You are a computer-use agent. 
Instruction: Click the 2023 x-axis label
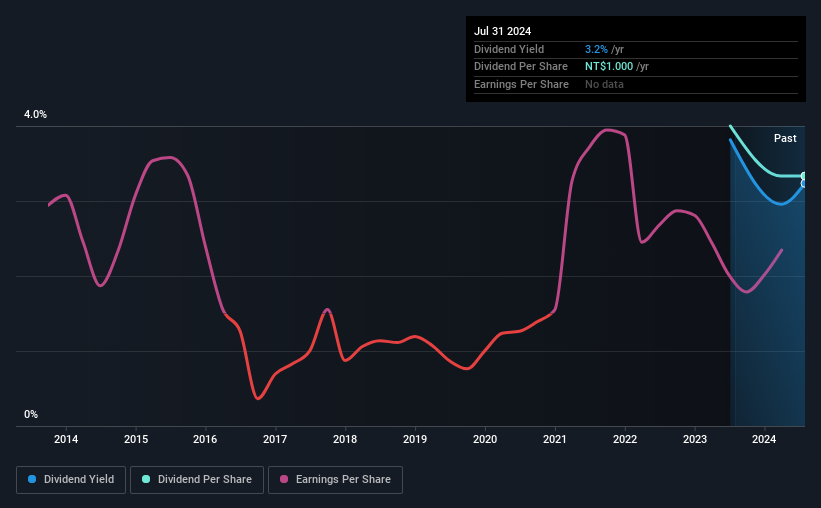(x=695, y=439)
